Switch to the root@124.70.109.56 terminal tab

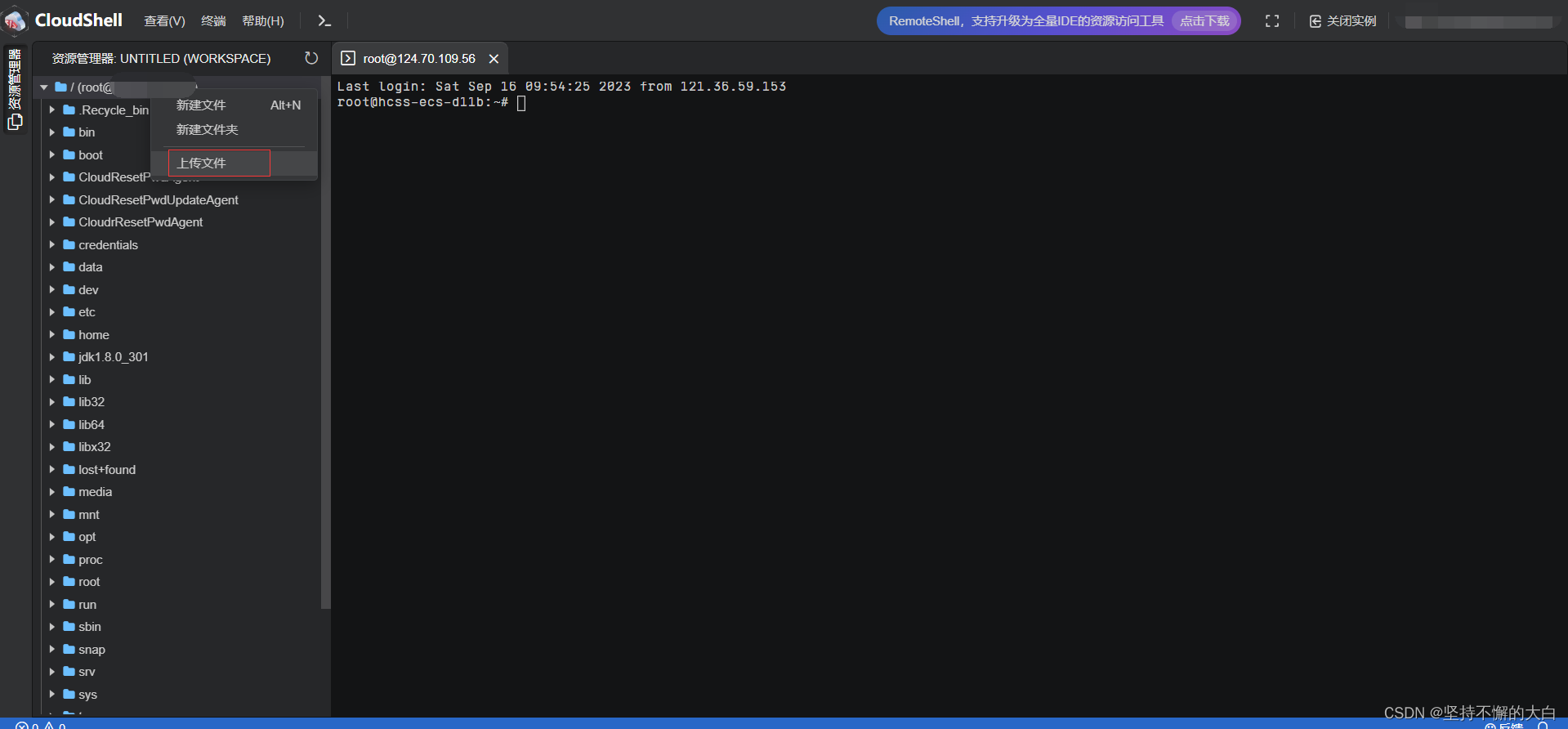(x=419, y=58)
